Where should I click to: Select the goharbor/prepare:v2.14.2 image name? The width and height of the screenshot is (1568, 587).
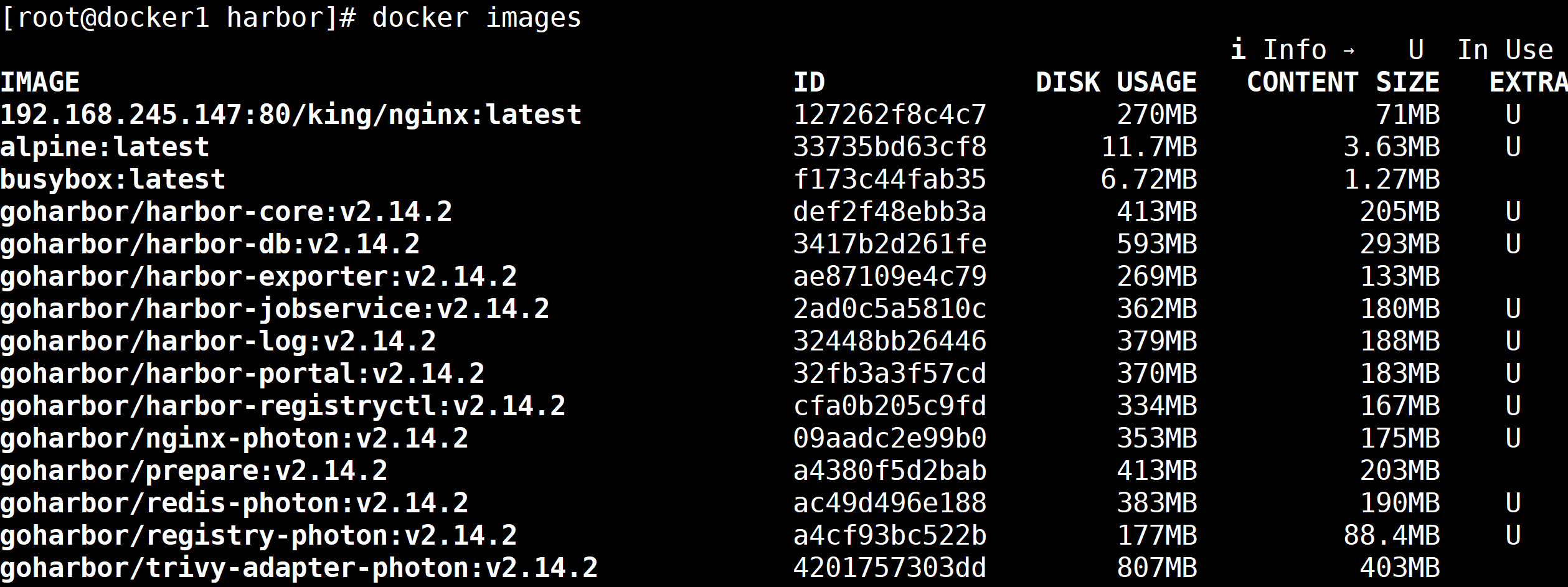pos(194,471)
